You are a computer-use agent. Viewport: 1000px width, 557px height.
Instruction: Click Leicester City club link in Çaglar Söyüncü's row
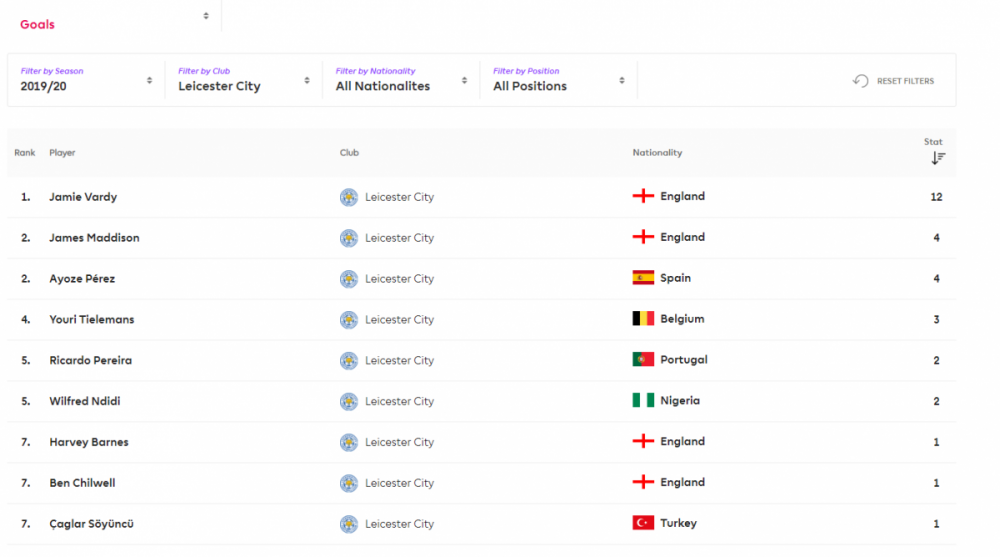tap(399, 524)
